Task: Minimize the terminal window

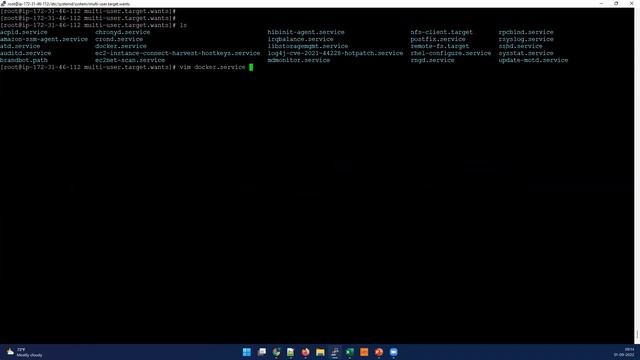Action: click(x=602, y=3)
